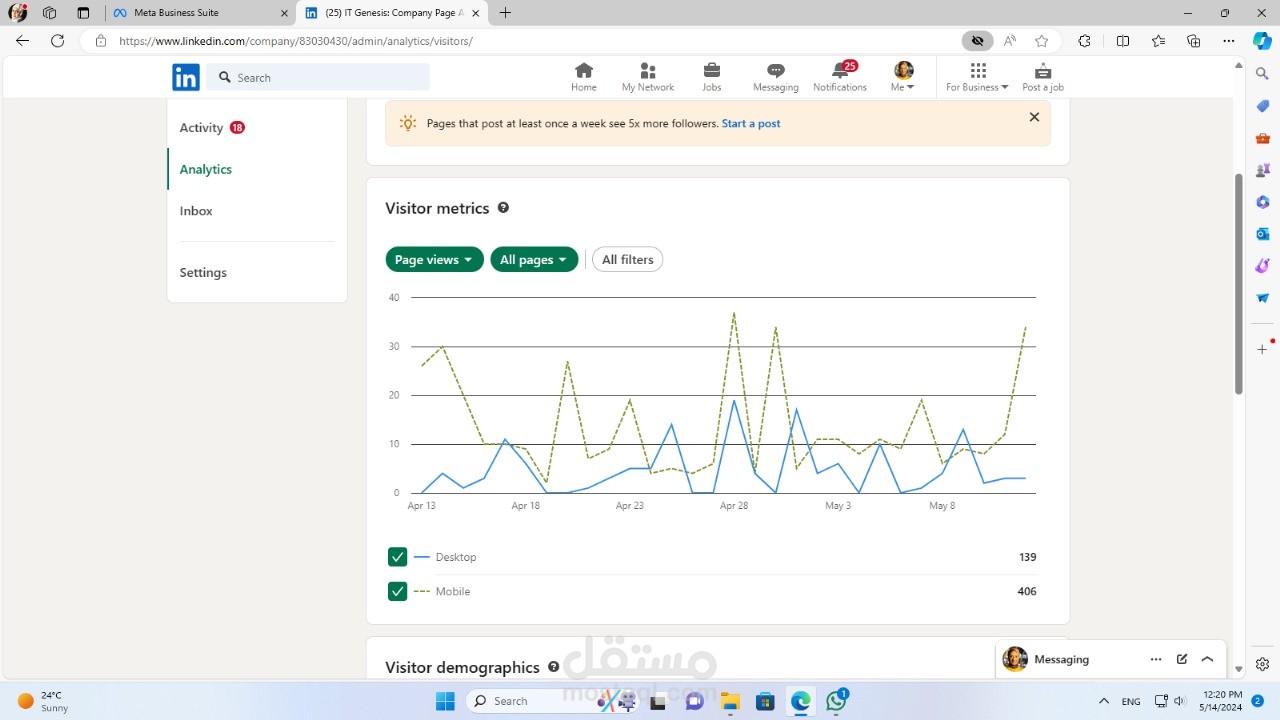Close the Meta Business Suite tab
1280x720 pixels.
284,13
